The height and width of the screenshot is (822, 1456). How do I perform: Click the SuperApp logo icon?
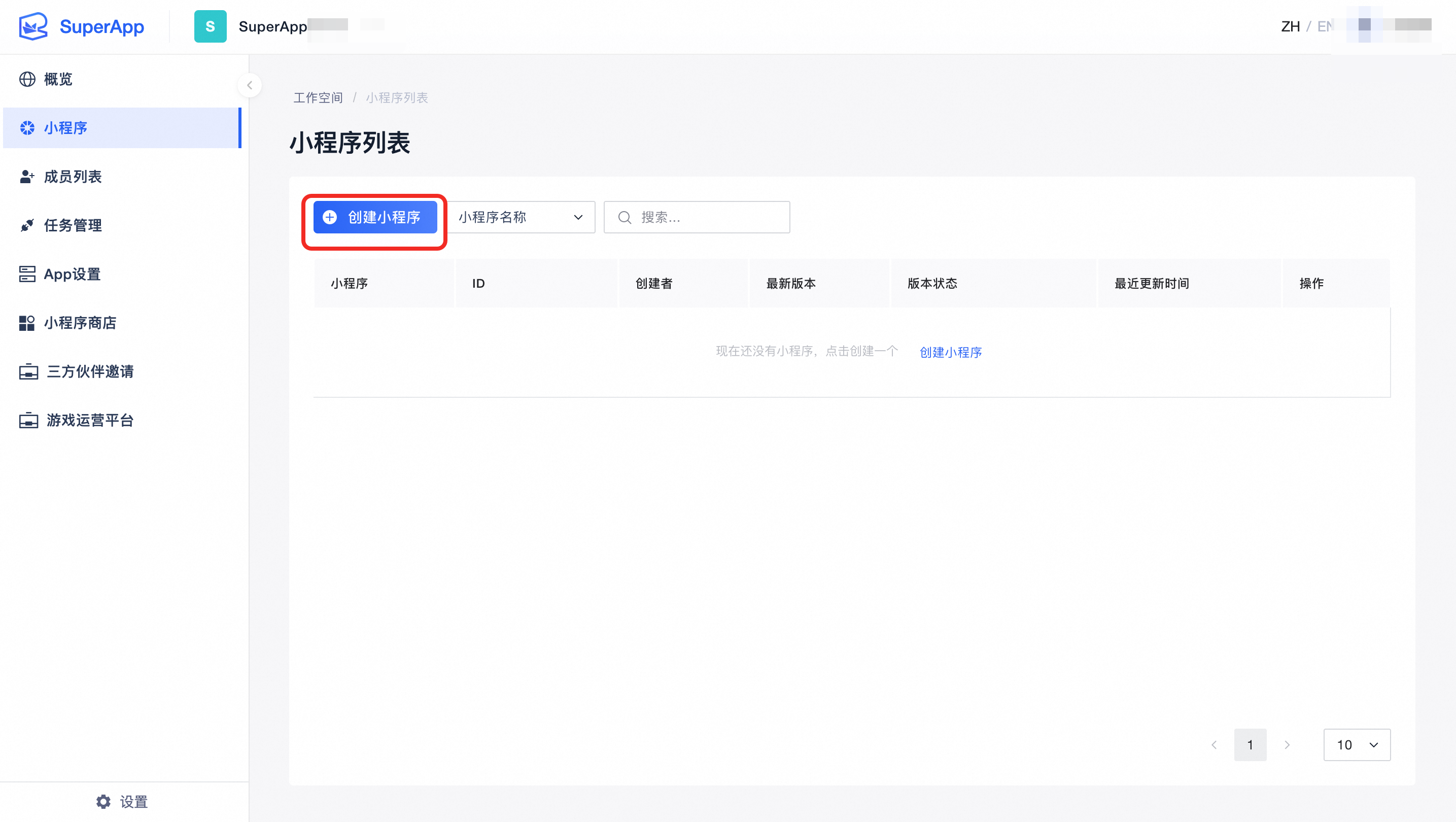pyautogui.click(x=33, y=26)
